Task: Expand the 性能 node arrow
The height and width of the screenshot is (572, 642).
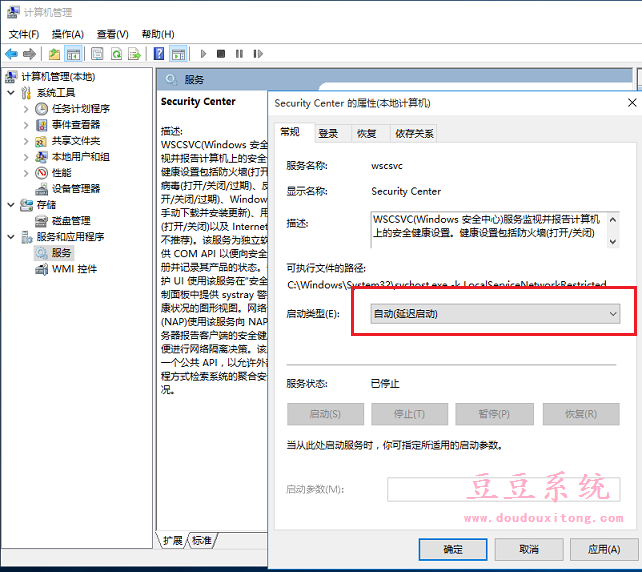Action: click(x=26, y=173)
